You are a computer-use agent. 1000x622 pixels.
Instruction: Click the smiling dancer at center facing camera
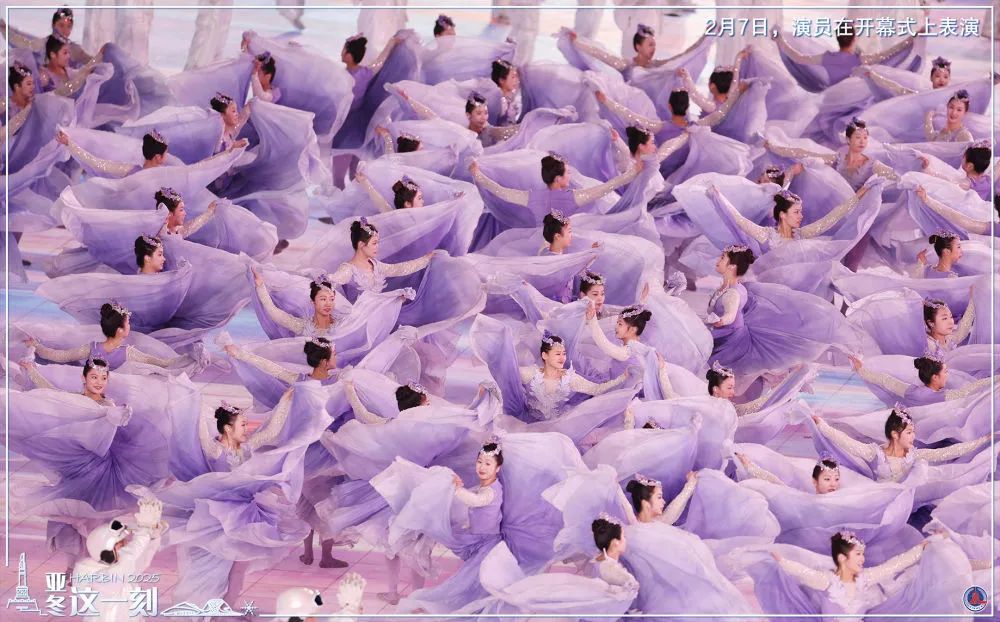(552, 355)
